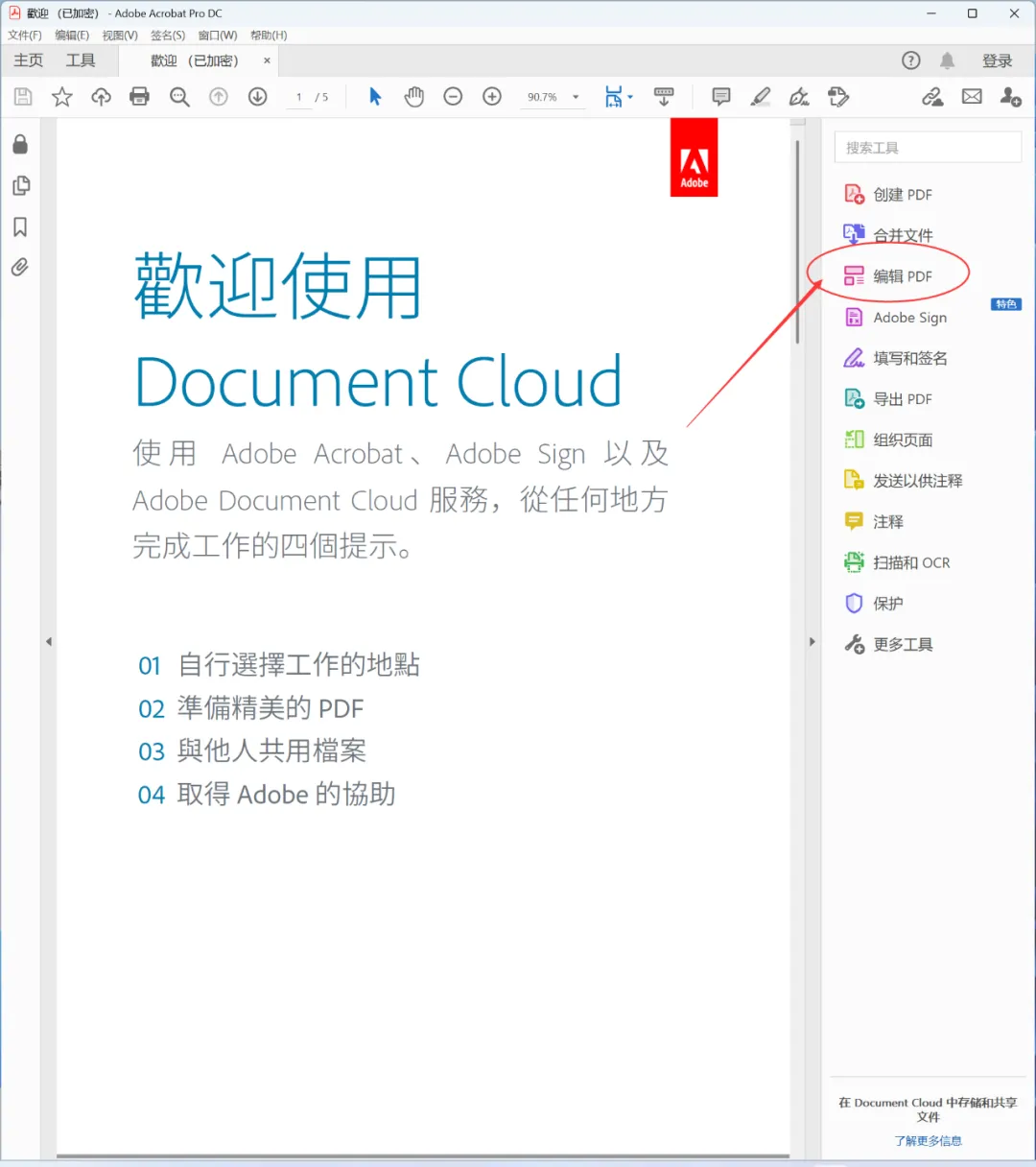Open the 注释 tool

coord(874,522)
